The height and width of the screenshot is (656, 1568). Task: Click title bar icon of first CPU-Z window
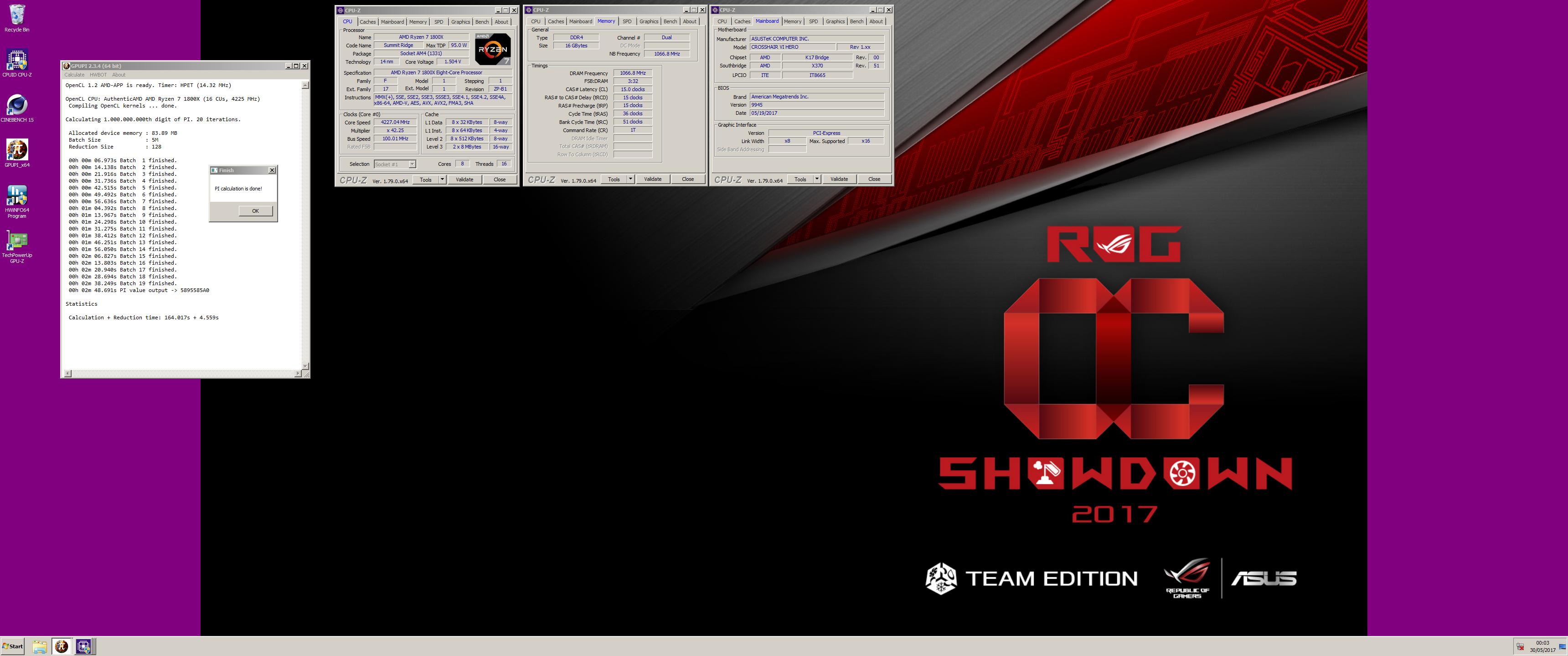point(341,10)
